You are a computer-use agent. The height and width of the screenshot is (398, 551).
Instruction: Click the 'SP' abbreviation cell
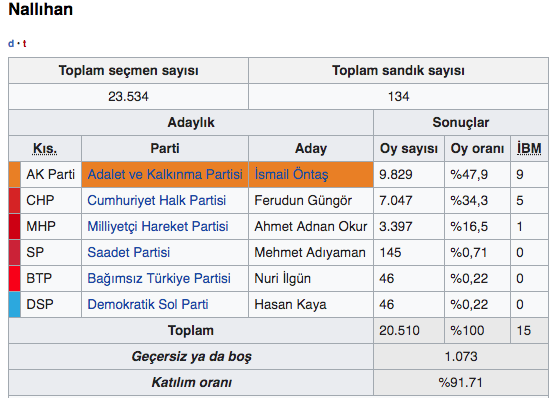click(51, 252)
